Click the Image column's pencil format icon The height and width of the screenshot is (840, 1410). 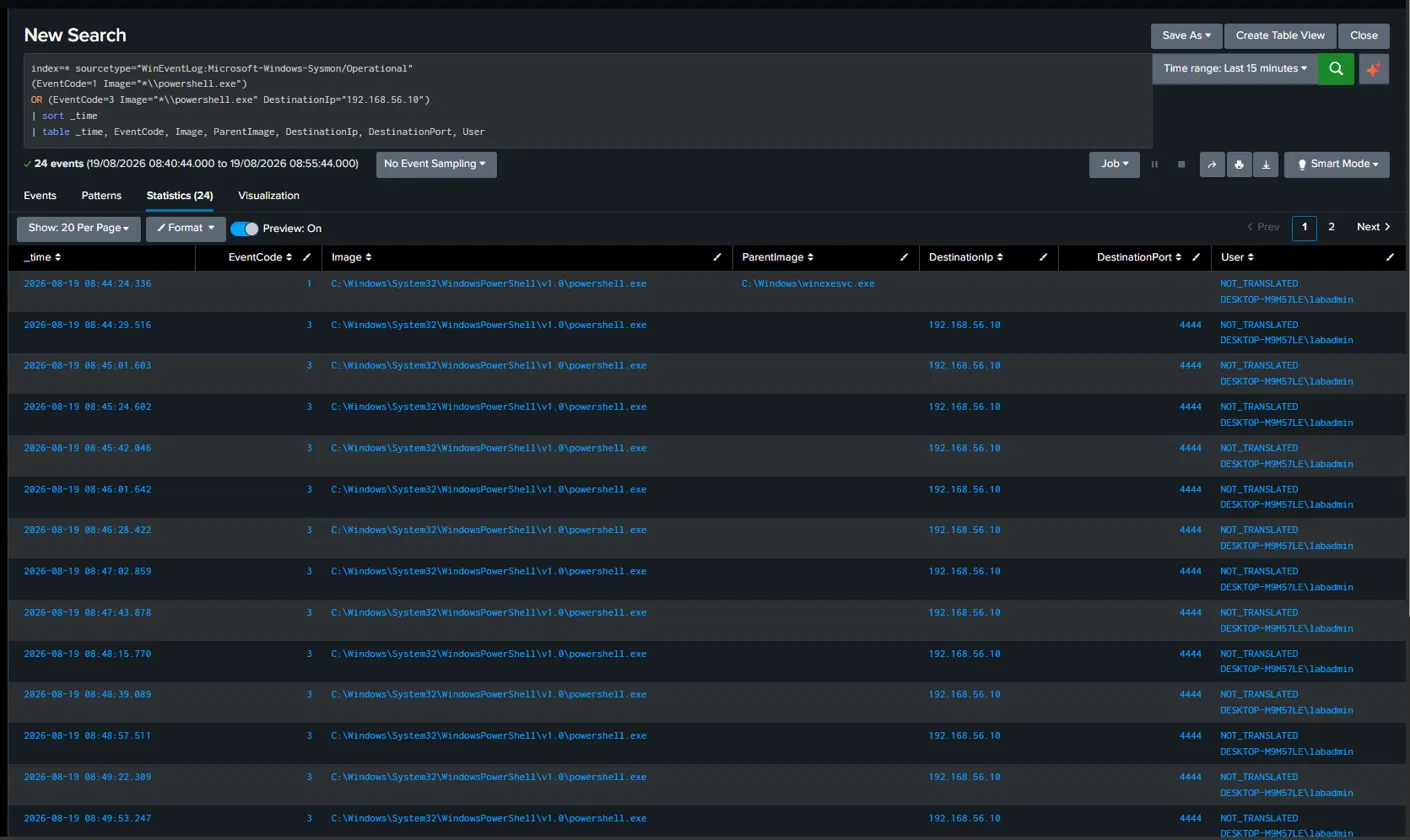(717, 257)
